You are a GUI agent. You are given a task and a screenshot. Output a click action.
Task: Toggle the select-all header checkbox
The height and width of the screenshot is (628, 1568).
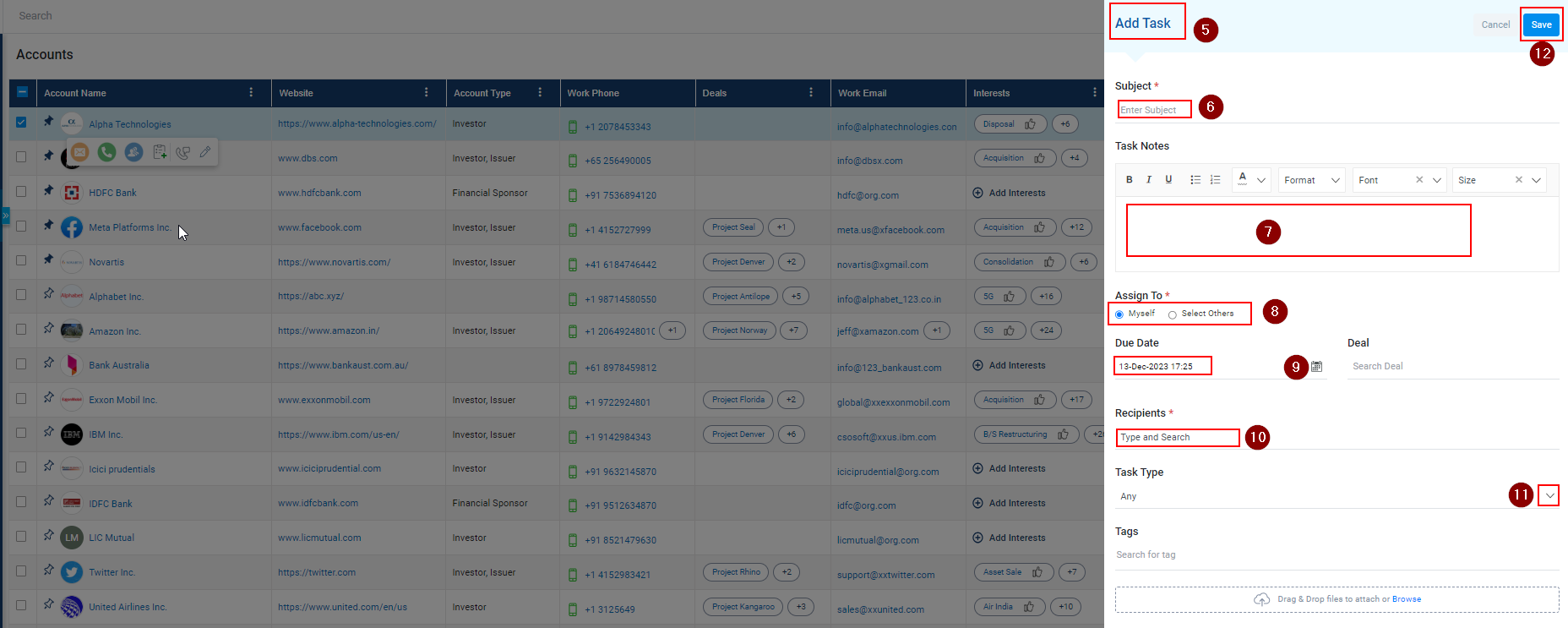[22, 92]
